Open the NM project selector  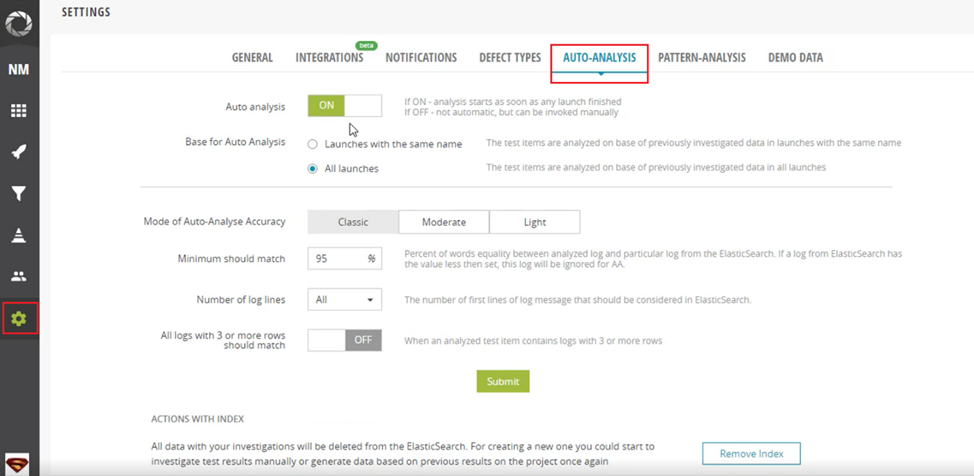[x=19, y=70]
